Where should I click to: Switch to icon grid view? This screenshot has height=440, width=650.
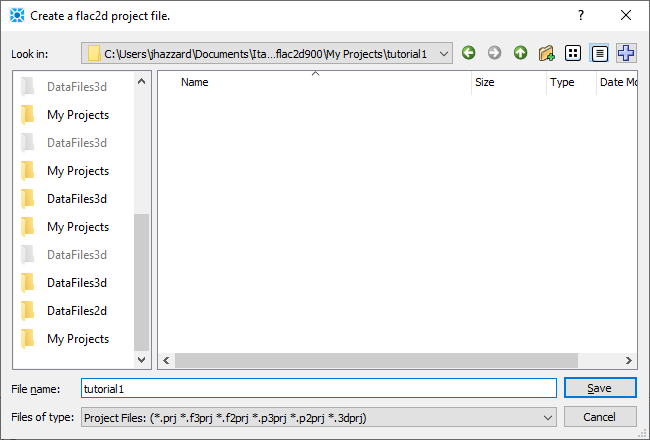tap(573, 53)
